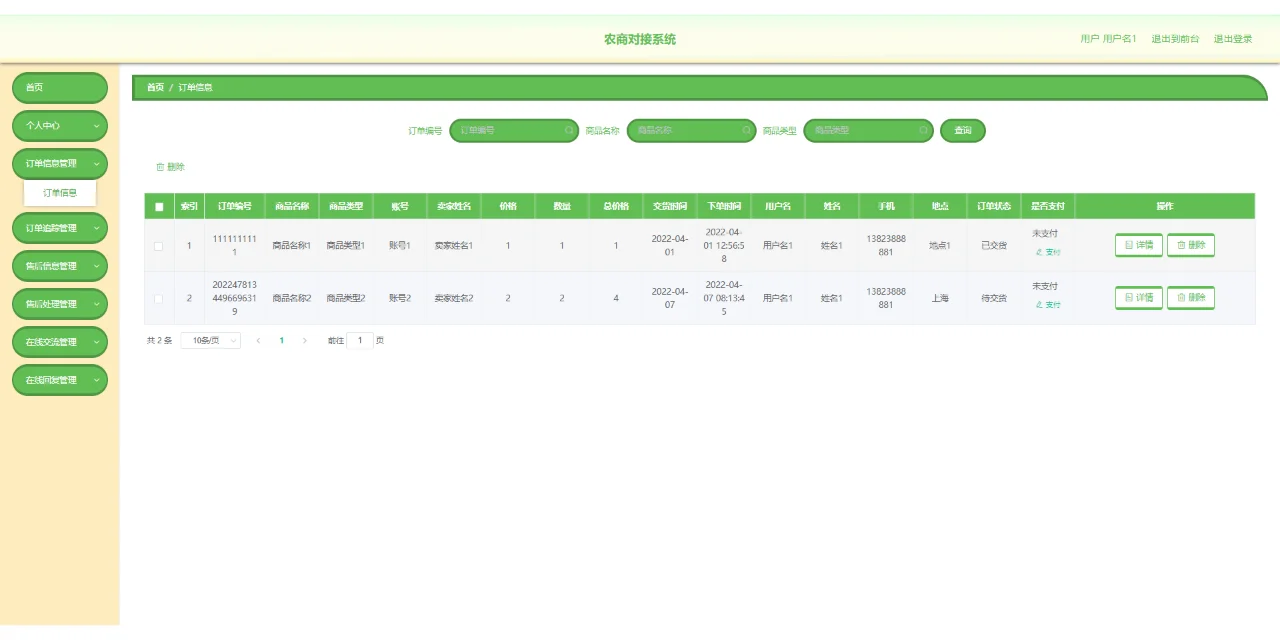Click the 退出登录 logout link
Image resolution: width=1280 pixels, height=640 pixels.
(x=1233, y=38)
